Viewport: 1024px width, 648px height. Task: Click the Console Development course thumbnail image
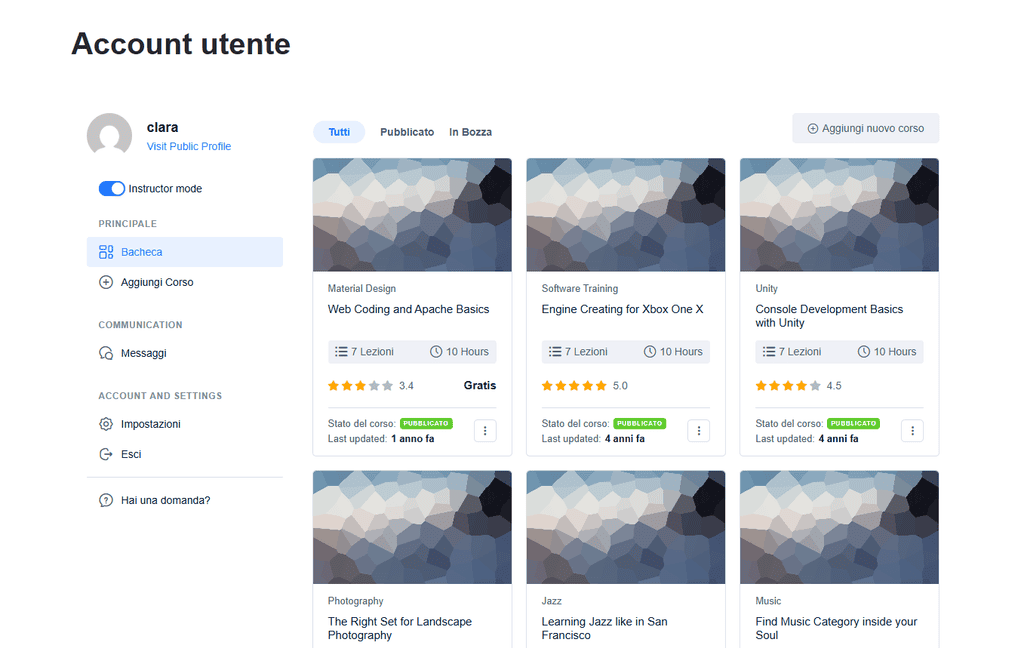(840, 215)
